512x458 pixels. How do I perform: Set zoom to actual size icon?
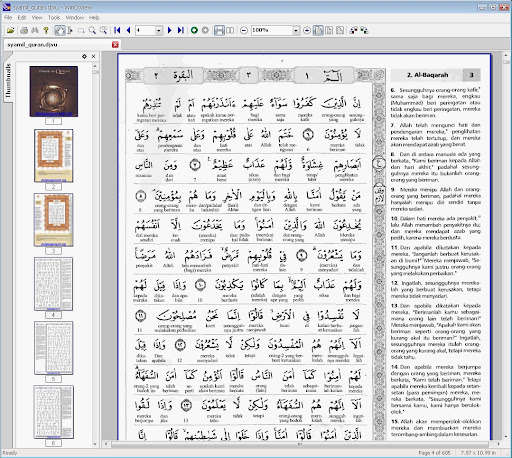(318, 30)
